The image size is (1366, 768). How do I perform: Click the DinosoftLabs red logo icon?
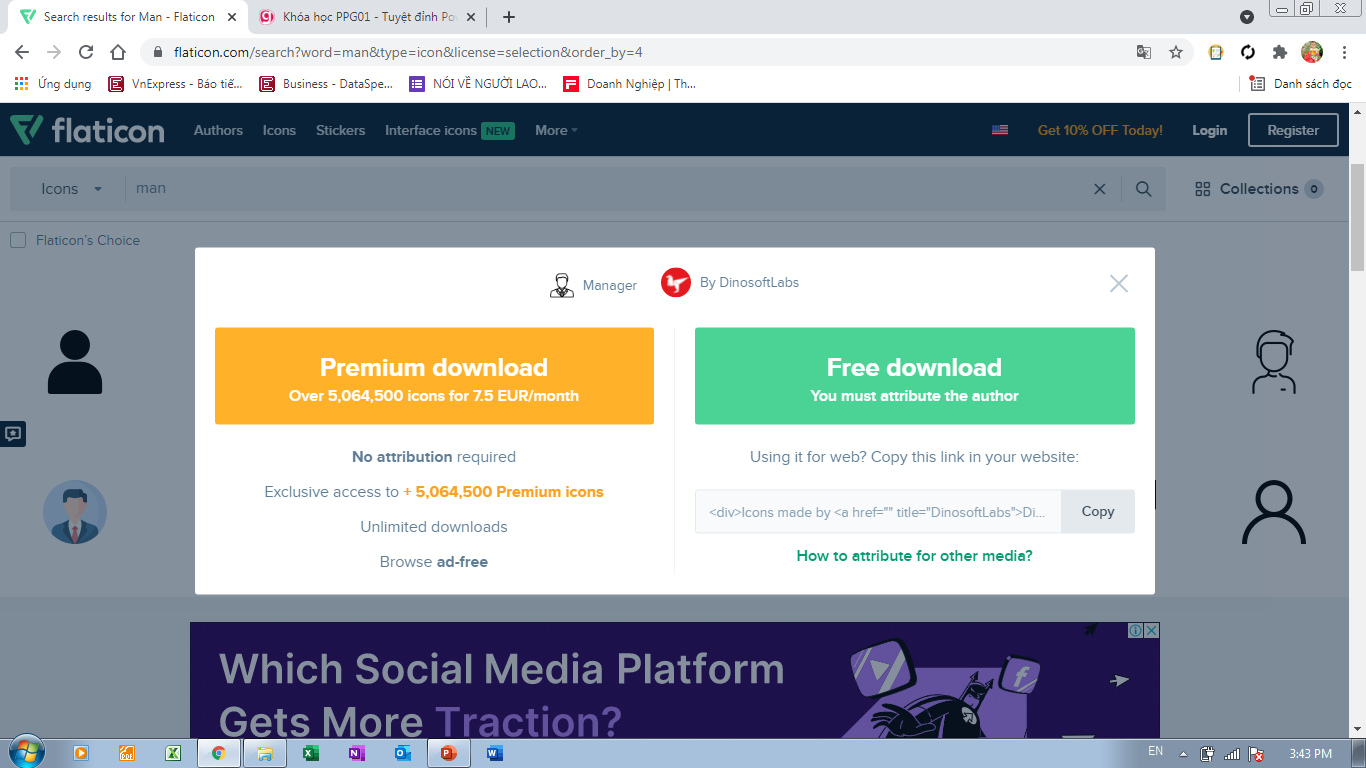[x=676, y=283]
